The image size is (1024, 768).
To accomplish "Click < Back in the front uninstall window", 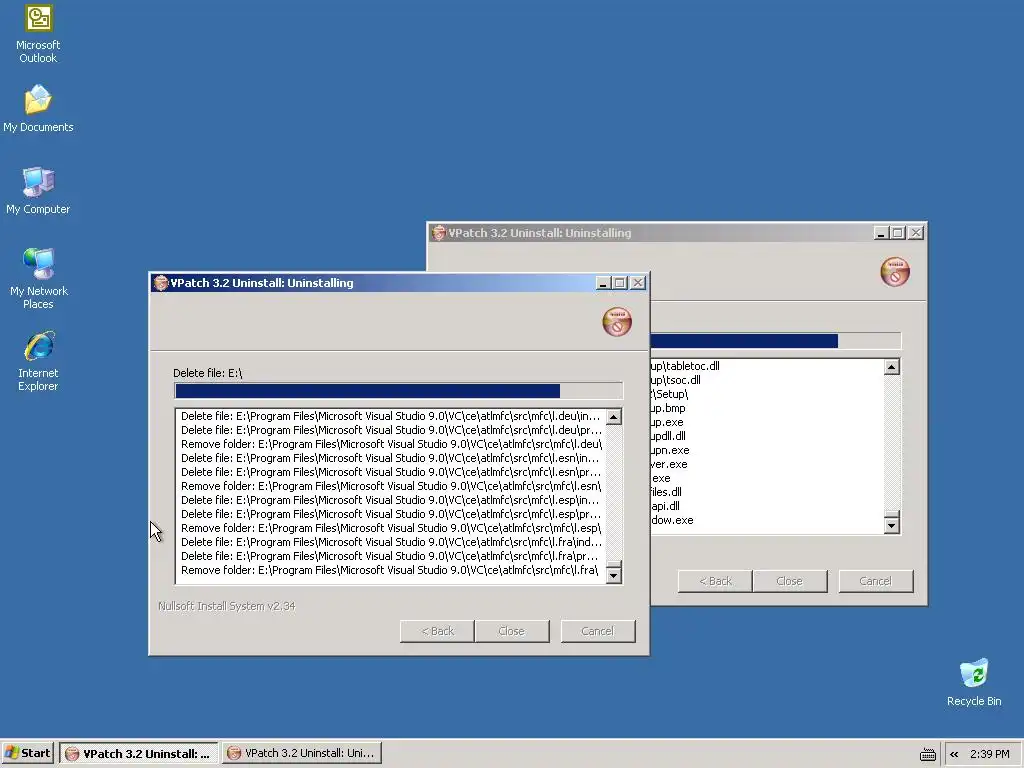I will pos(438,631).
